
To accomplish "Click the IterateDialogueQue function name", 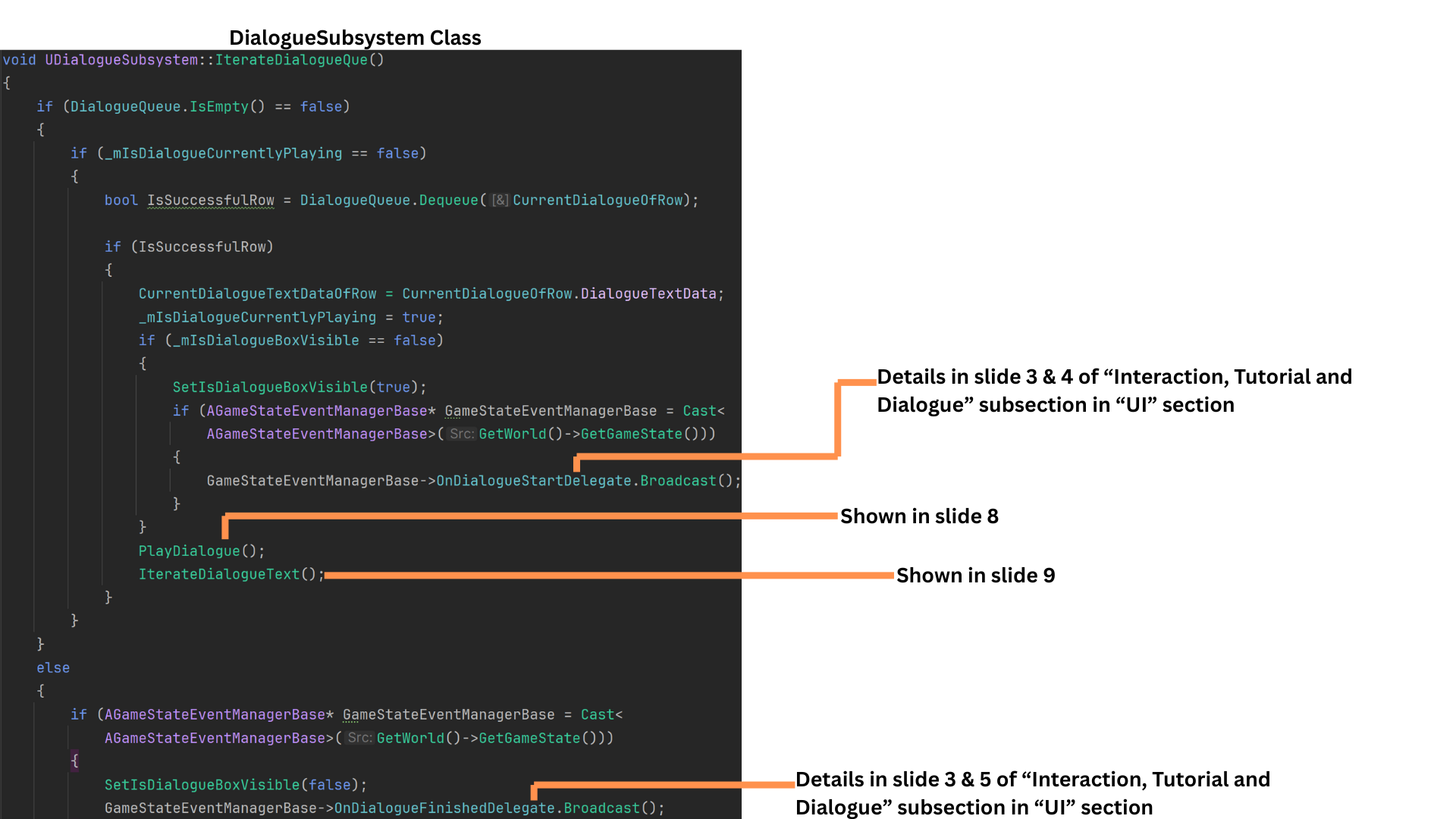I will point(291,60).
